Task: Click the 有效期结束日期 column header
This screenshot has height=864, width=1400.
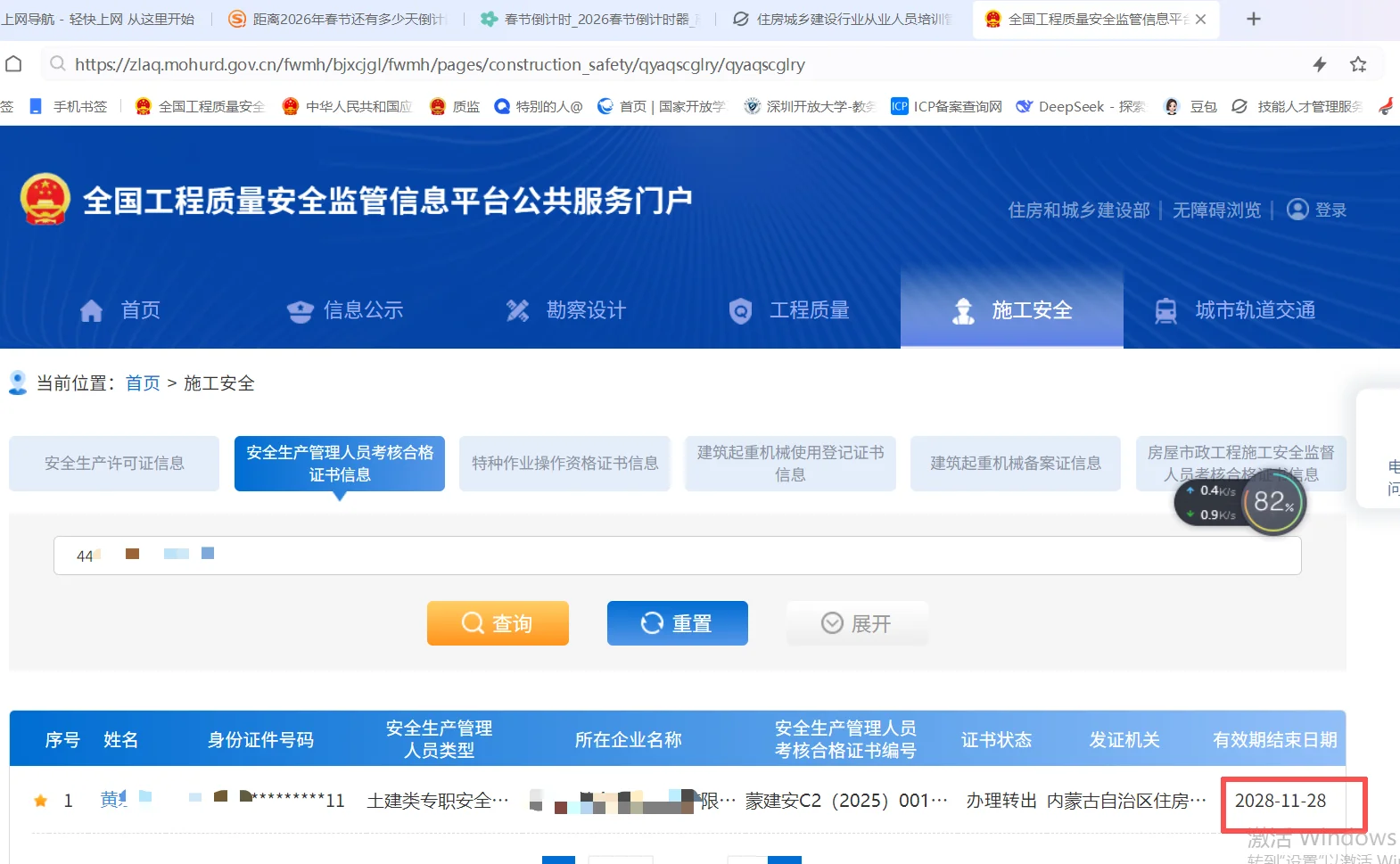Action: pos(1275,740)
